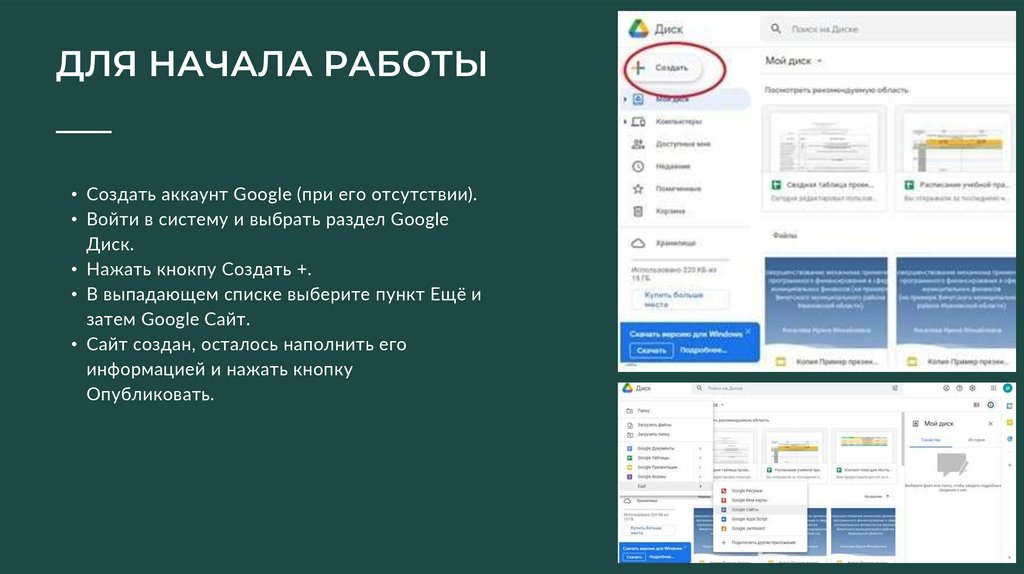Click the lower screenshot's vertical scrollbar
This screenshot has width=1024, height=574.
(x=903, y=439)
